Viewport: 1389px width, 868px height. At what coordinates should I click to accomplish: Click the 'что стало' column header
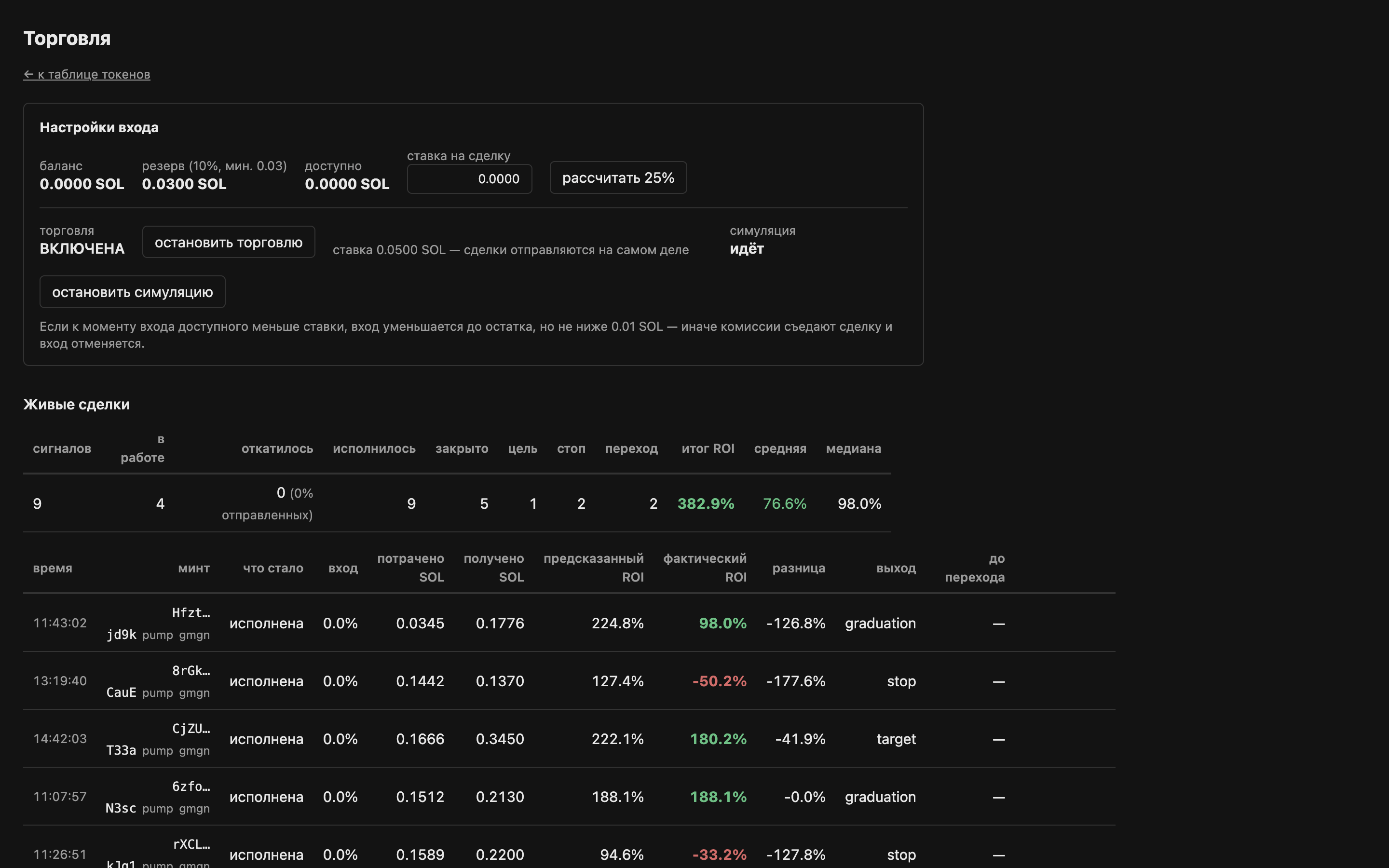click(273, 569)
